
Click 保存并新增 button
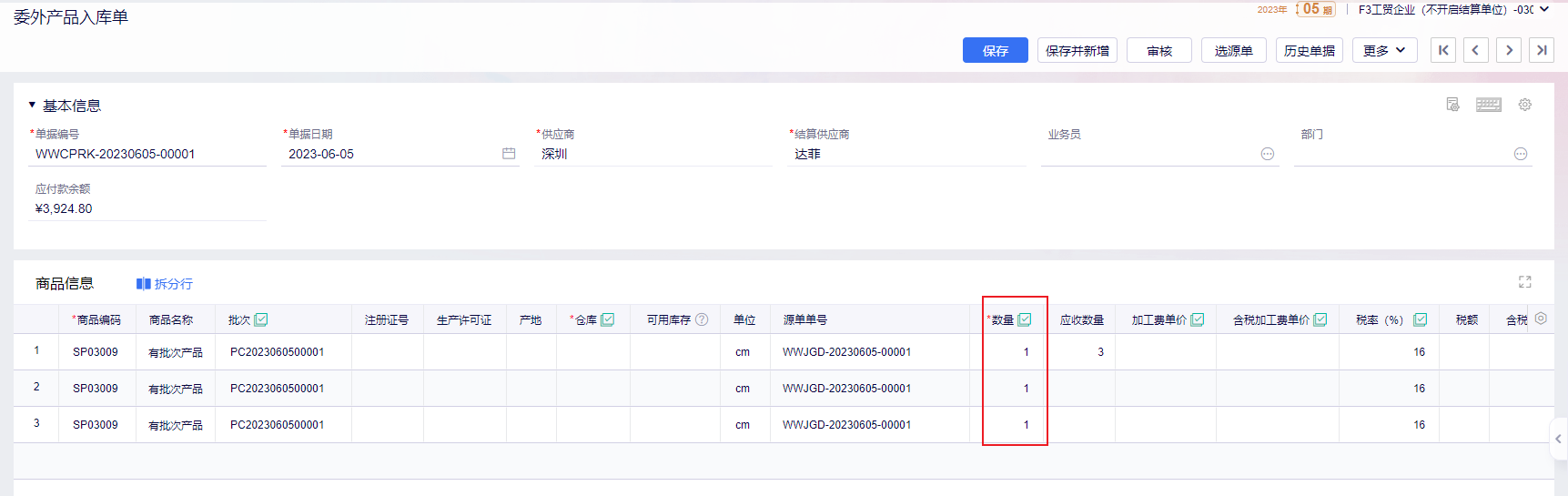point(1077,50)
